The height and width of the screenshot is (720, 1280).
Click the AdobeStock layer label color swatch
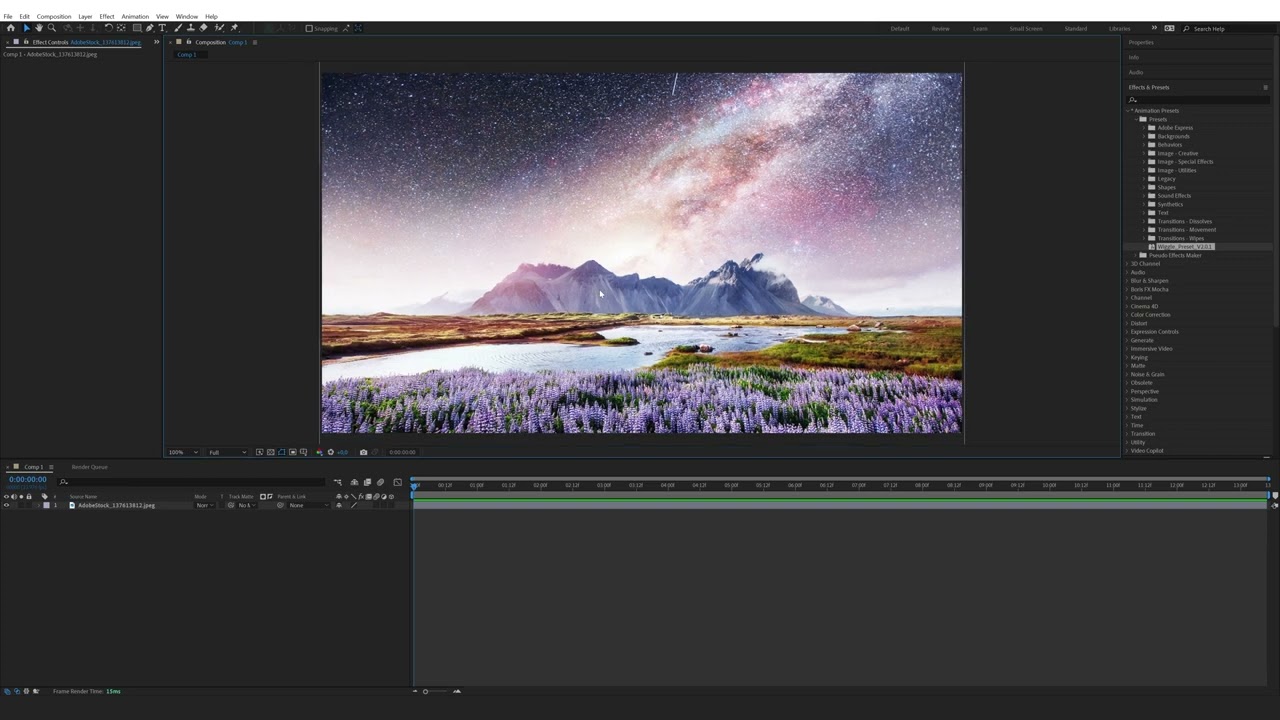(46, 505)
